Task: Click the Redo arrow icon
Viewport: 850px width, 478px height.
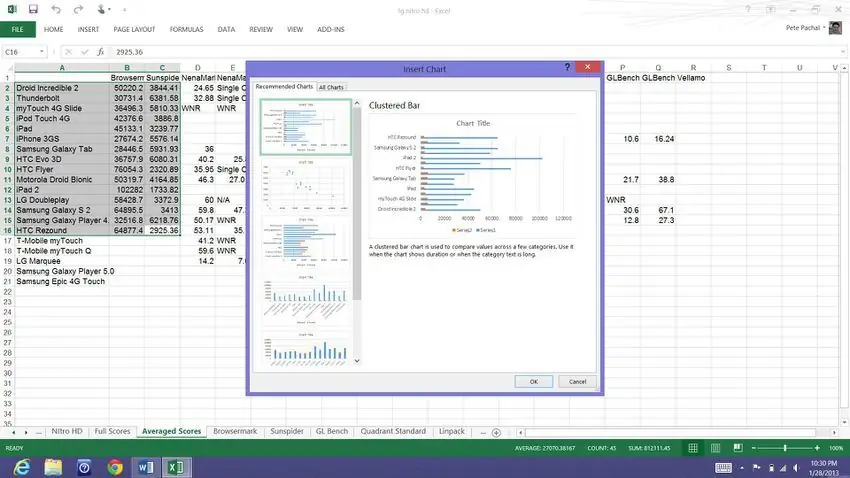Action: tap(78, 9)
